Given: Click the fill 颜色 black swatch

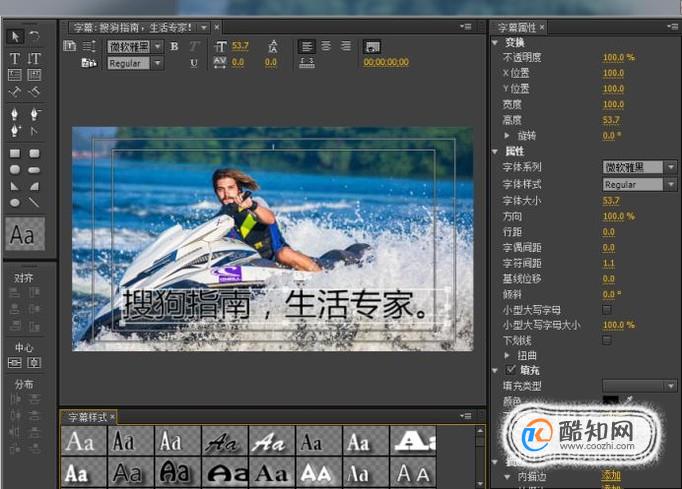Looking at the screenshot, I should [x=611, y=399].
